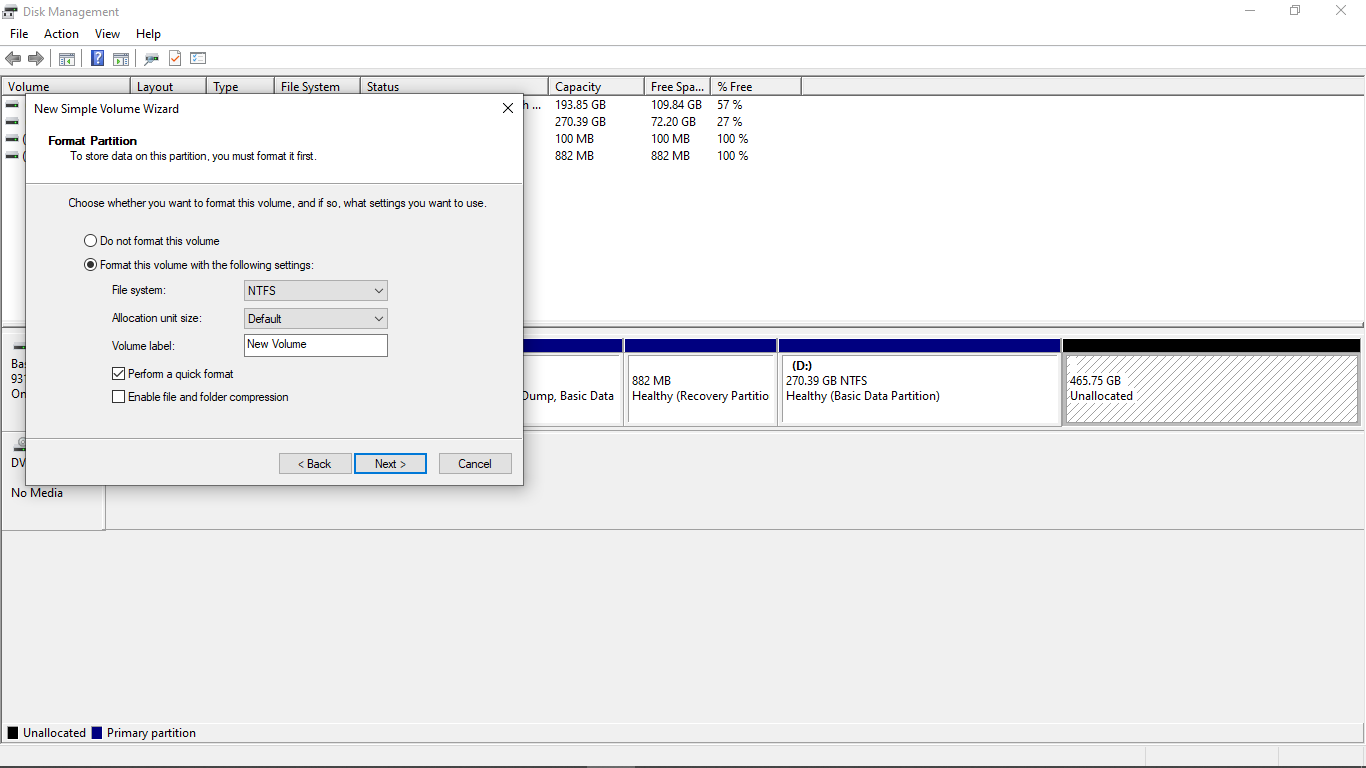Click the Forward arrow toolbar icon
1366x768 pixels.
click(36, 59)
